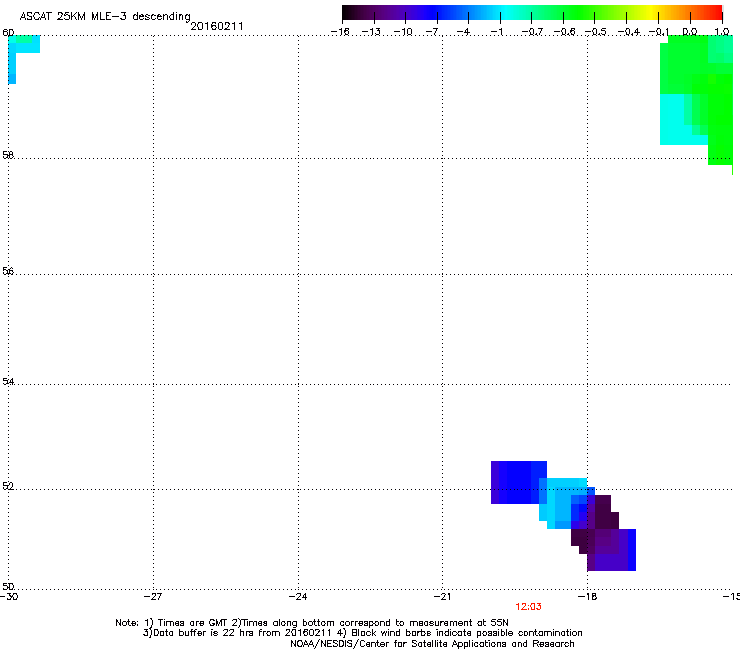Click the latitude label 52
The height and width of the screenshot is (650, 740).
pos(8,486)
